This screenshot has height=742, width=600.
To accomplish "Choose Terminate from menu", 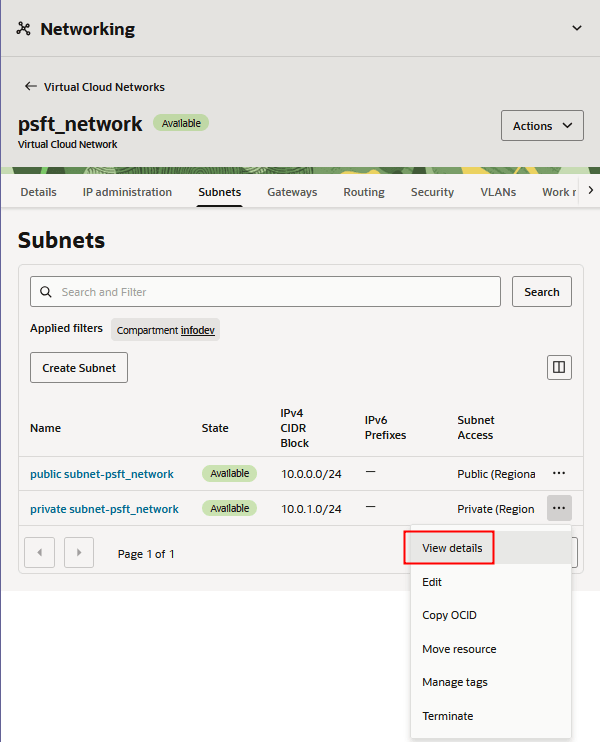I will (491, 716).
